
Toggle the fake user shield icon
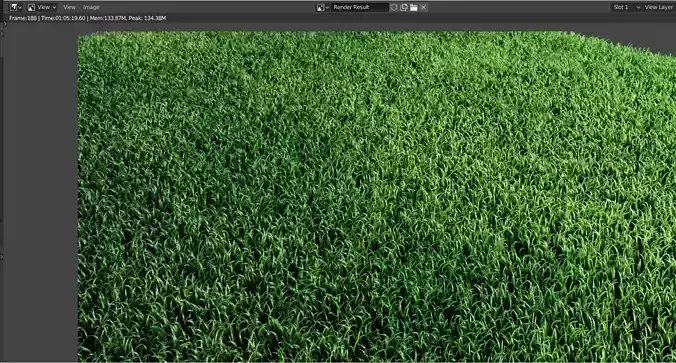(x=394, y=7)
